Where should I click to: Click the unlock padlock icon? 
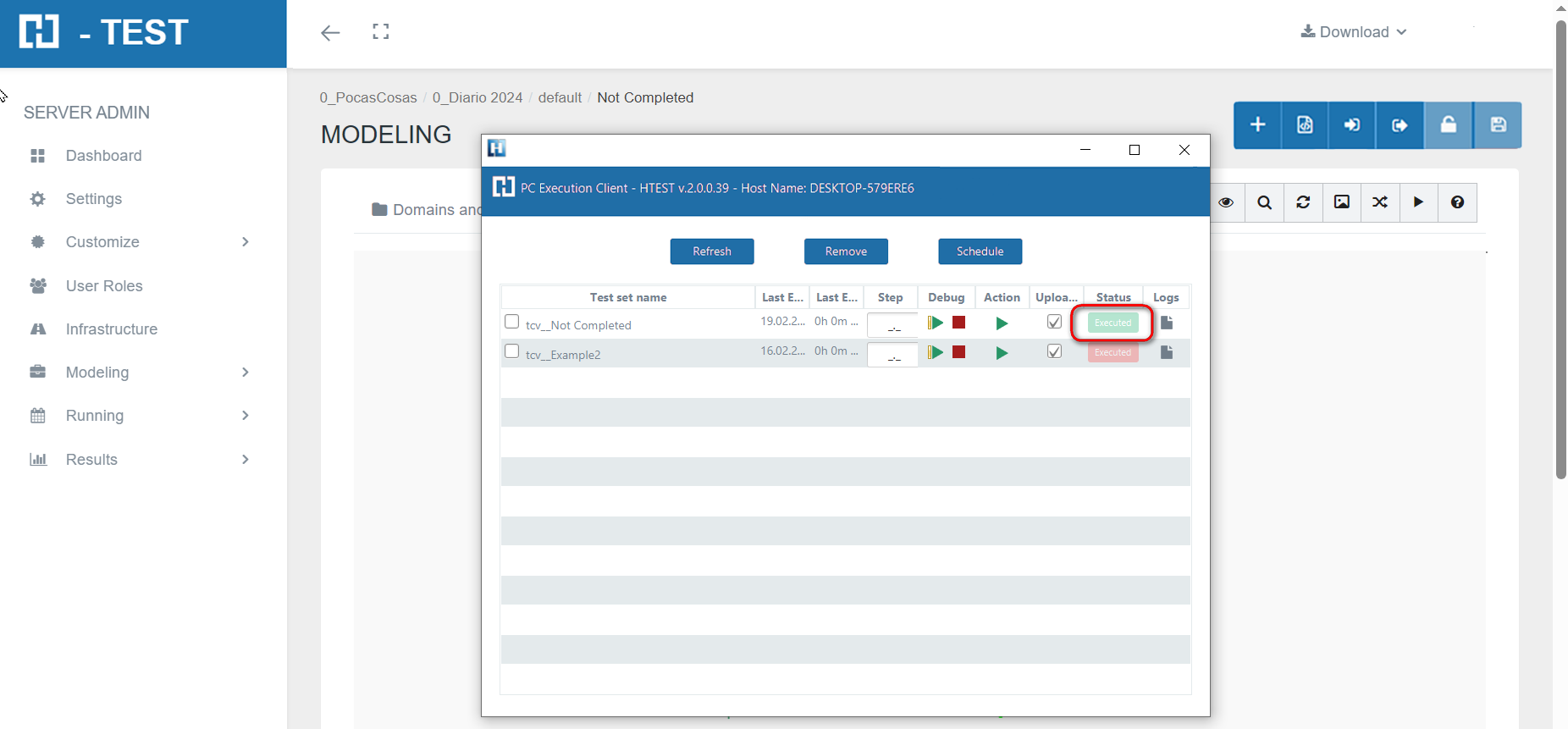1449,125
